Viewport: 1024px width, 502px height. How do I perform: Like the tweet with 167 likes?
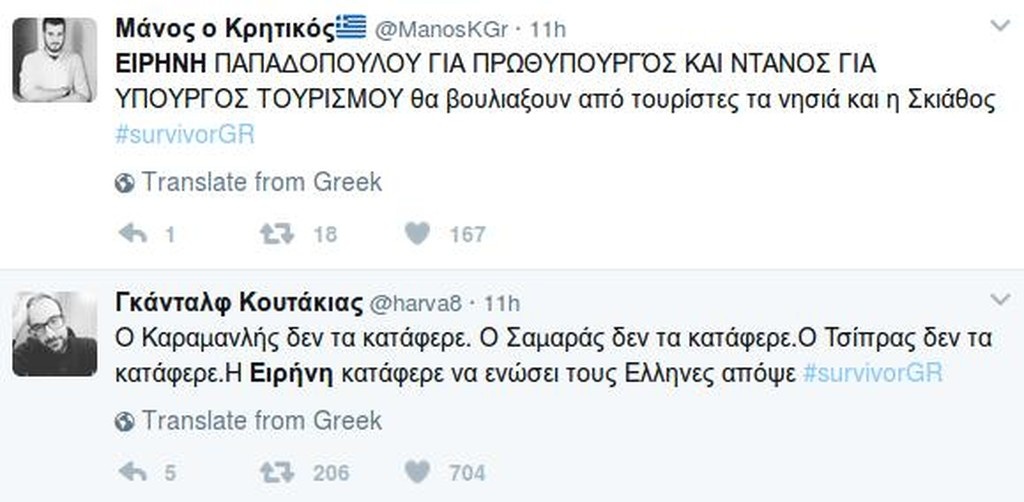coord(418,234)
